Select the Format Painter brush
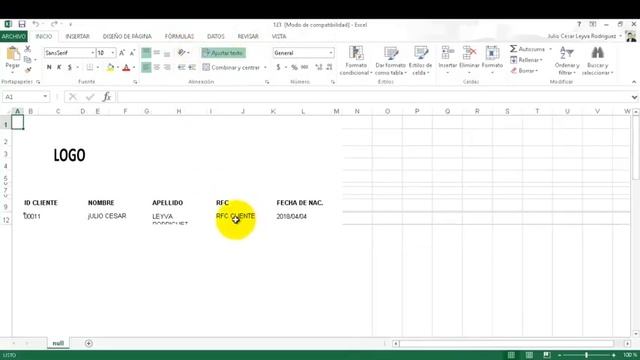 (28, 70)
